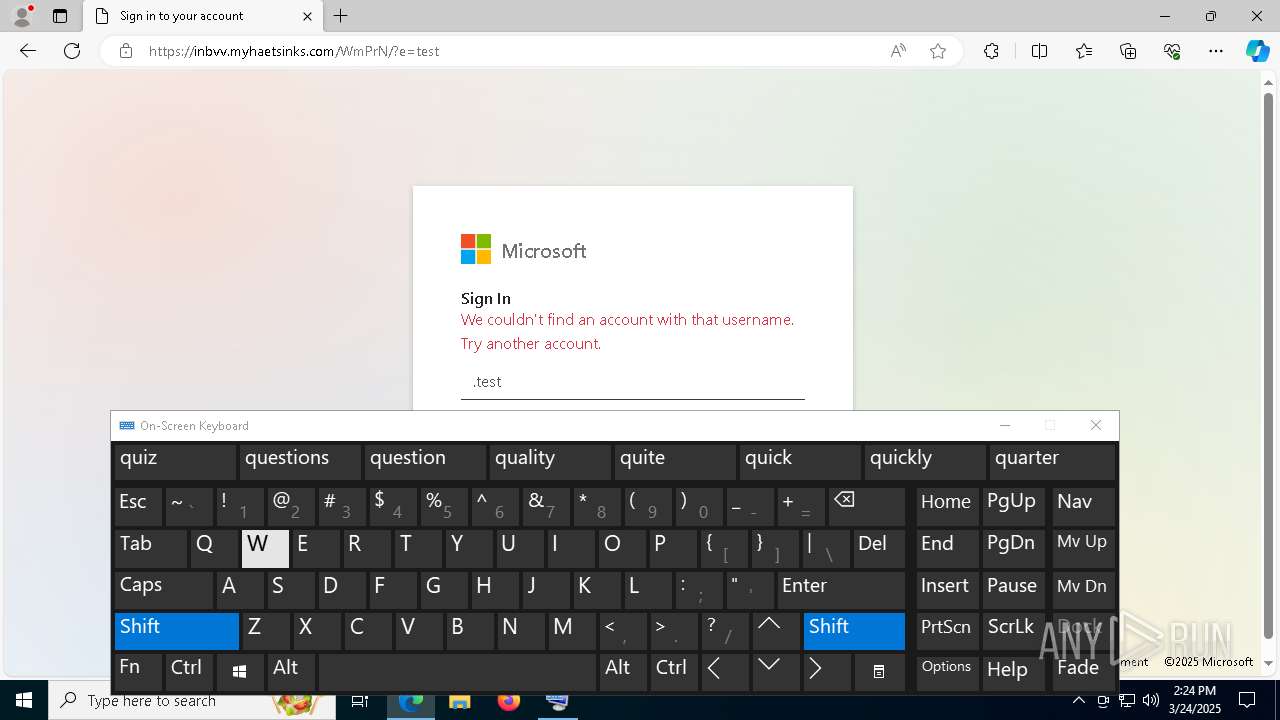Open tab actions menu
The image size is (1280, 720).
point(60,16)
